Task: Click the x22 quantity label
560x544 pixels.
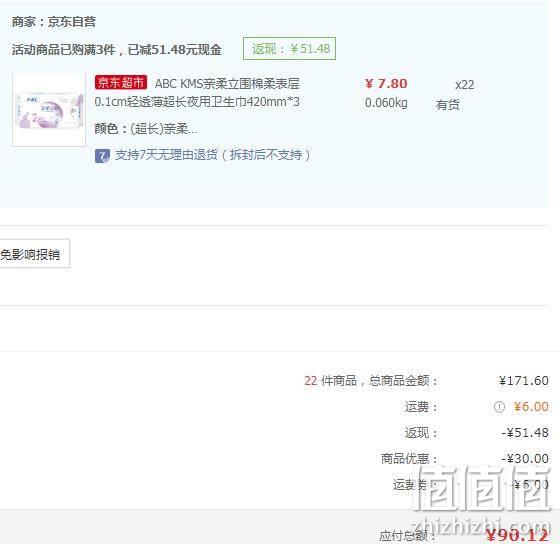Action: (x=464, y=85)
